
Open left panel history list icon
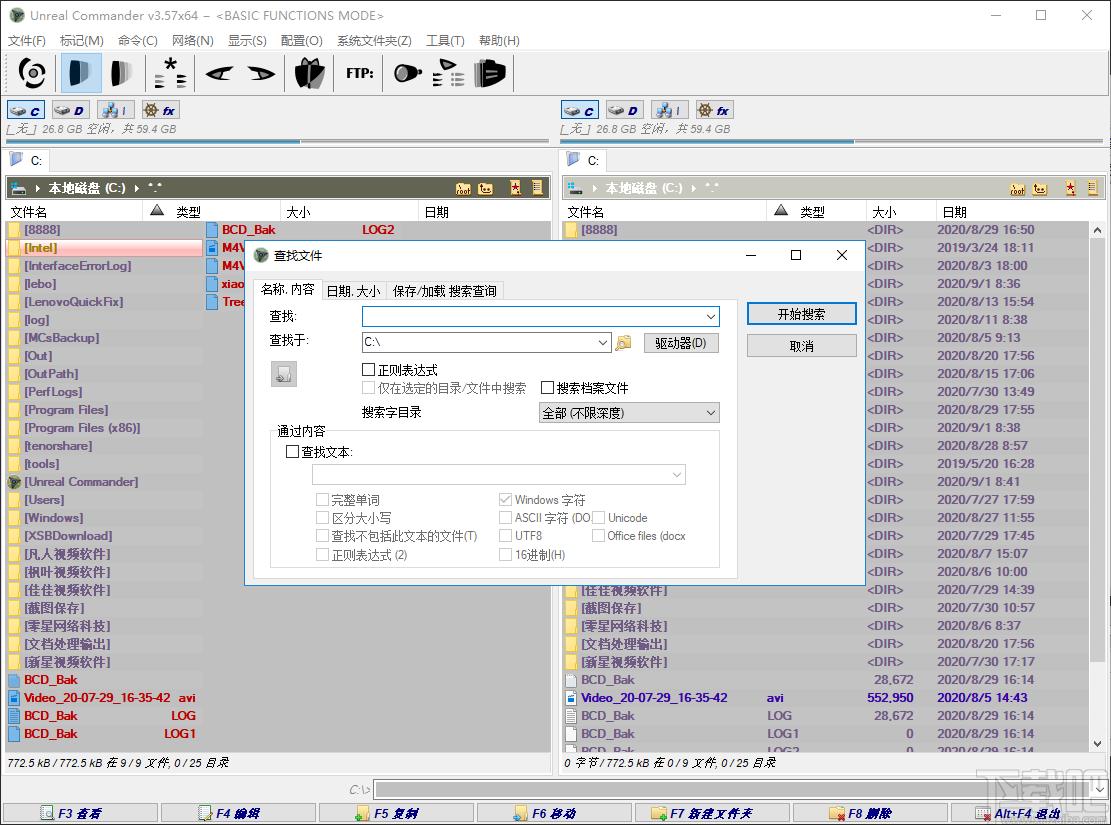[x=537, y=188]
